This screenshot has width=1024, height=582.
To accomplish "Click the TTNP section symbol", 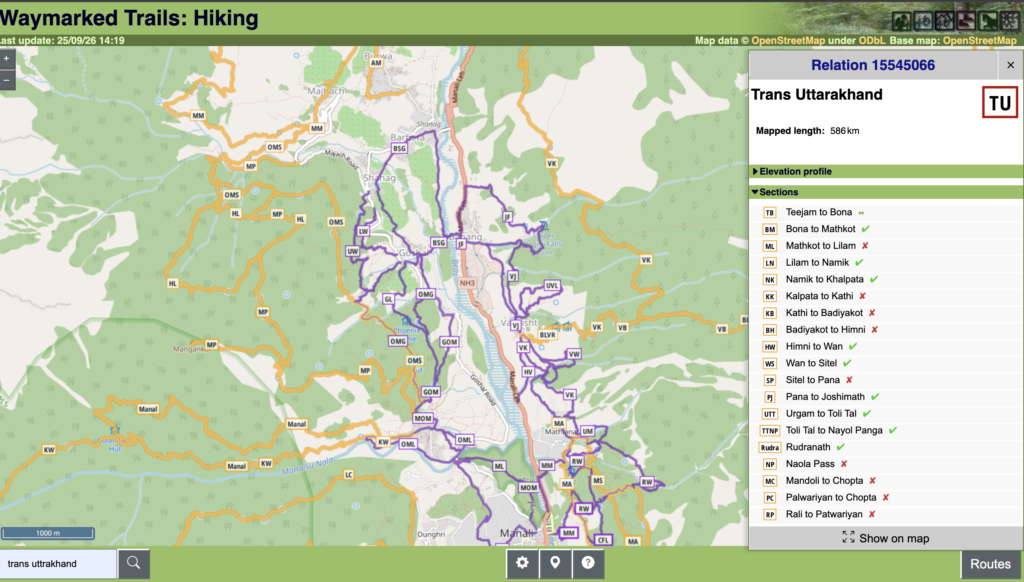I will tap(770, 430).
